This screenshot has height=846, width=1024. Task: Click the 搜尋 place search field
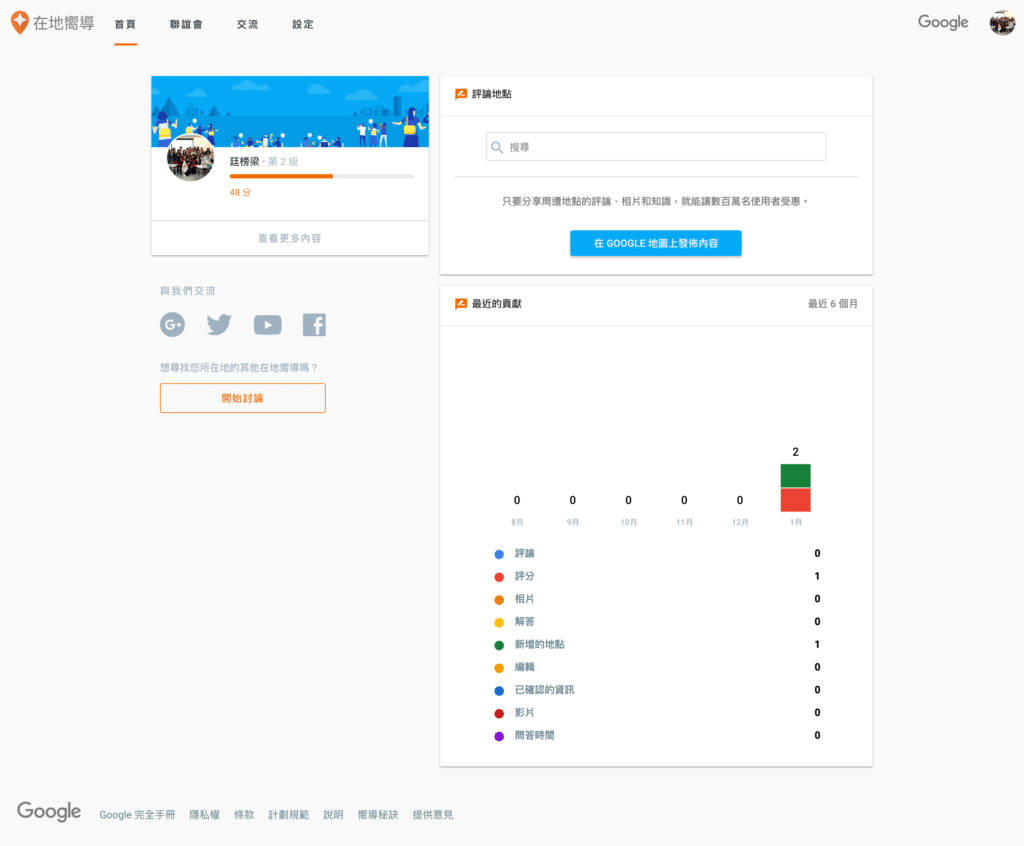(656, 147)
